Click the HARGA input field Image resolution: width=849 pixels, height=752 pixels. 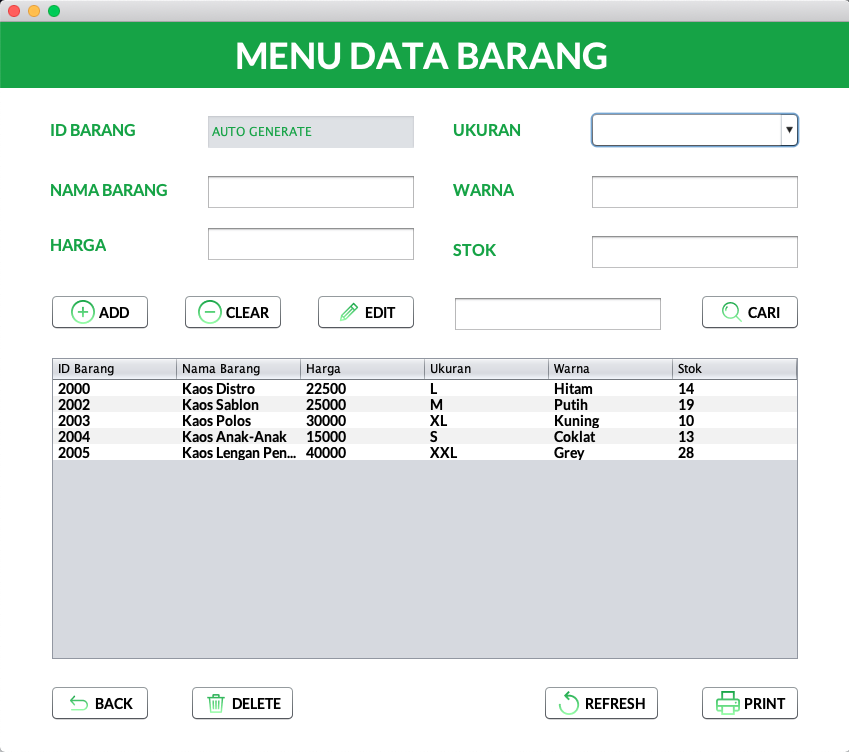310,243
